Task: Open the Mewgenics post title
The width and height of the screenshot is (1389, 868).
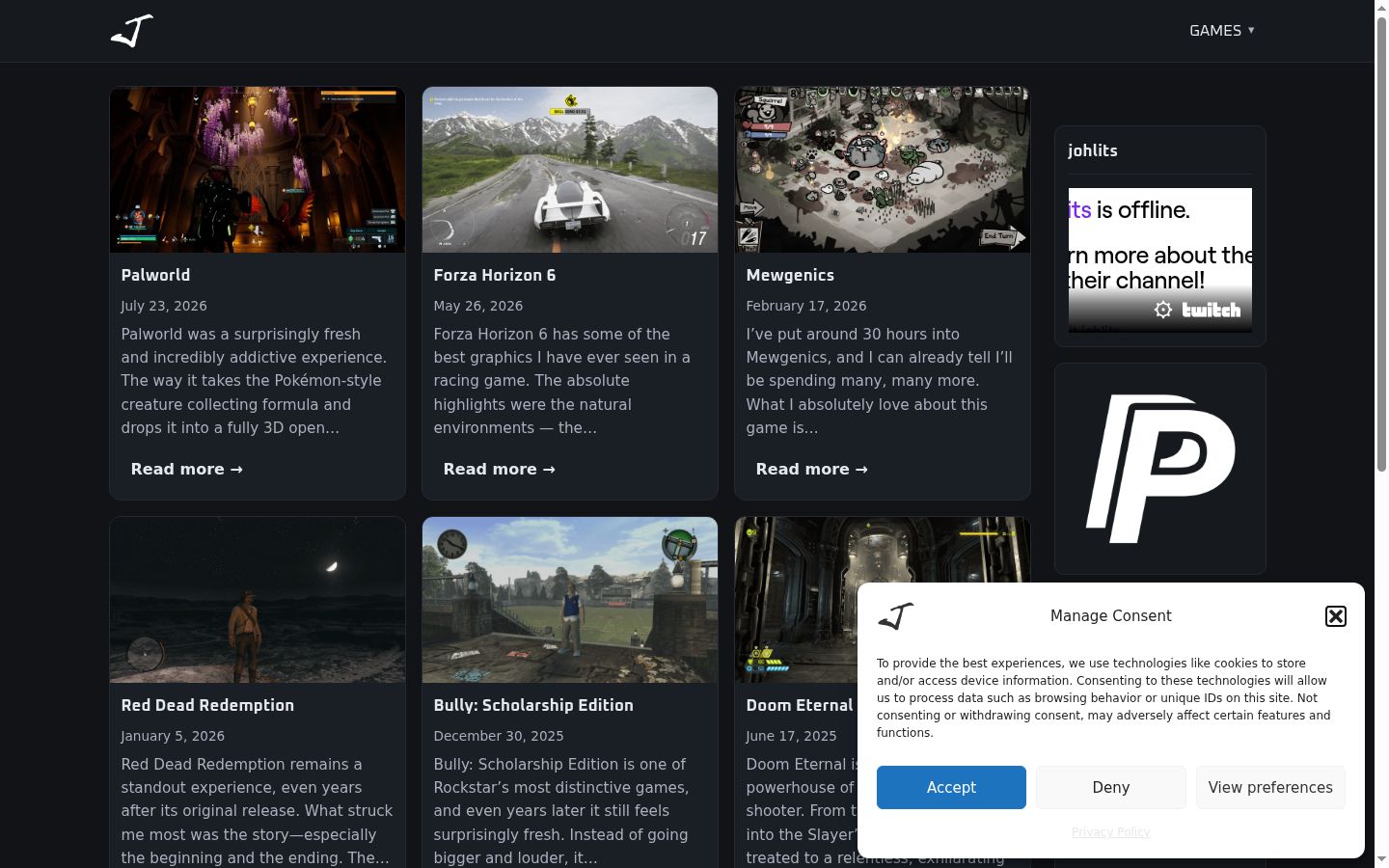Action: click(x=790, y=275)
